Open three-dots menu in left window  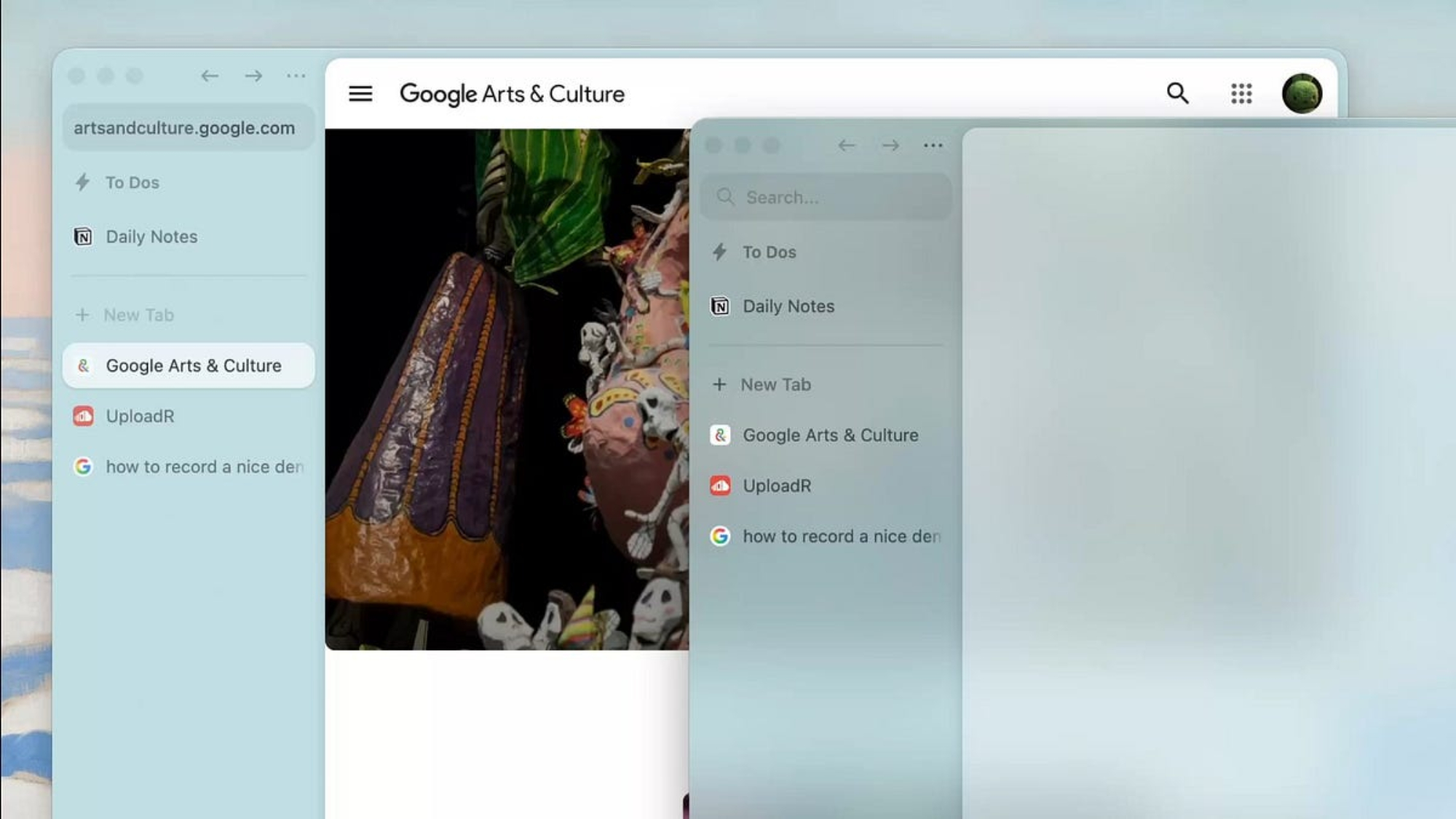coord(296,76)
